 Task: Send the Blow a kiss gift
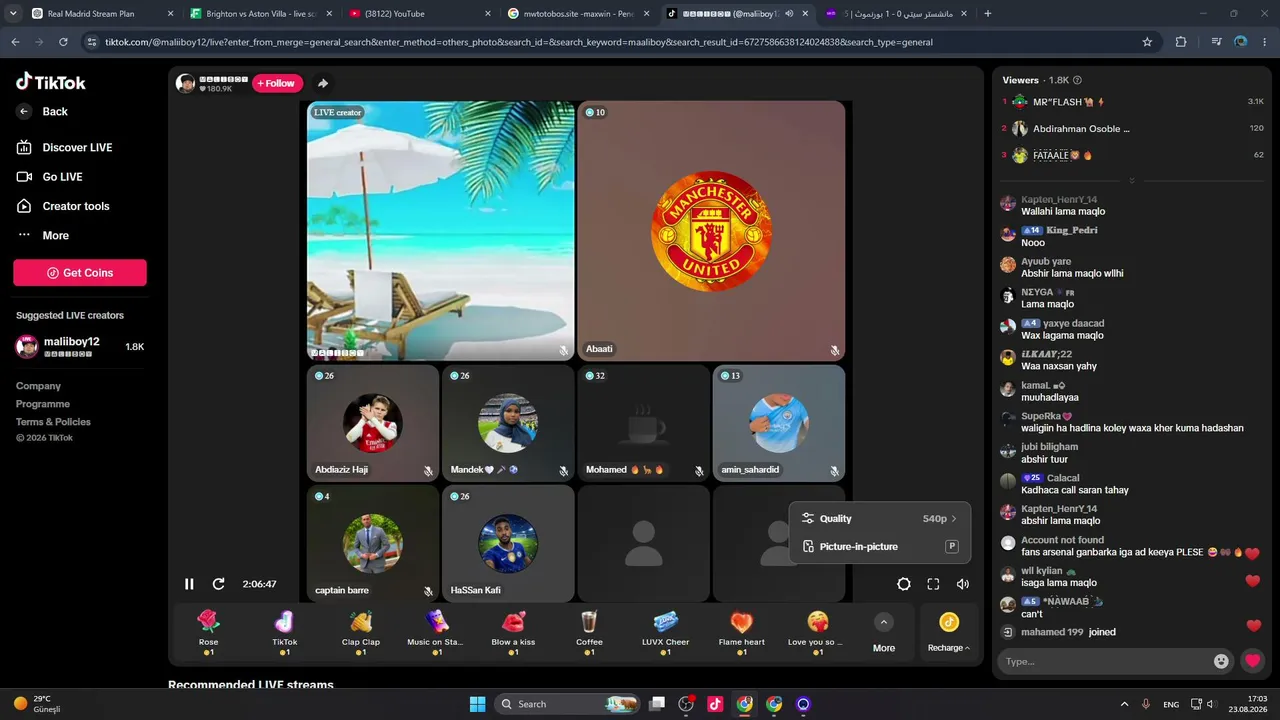[513, 632]
